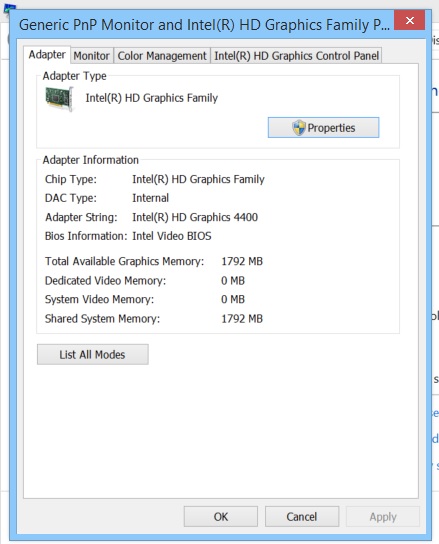
Task: Click the 'System Video Memory:' label
Action: (99, 299)
